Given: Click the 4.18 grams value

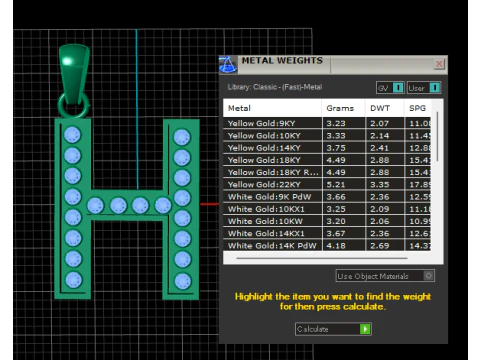Looking at the screenshot, I should tap(336, 246).
